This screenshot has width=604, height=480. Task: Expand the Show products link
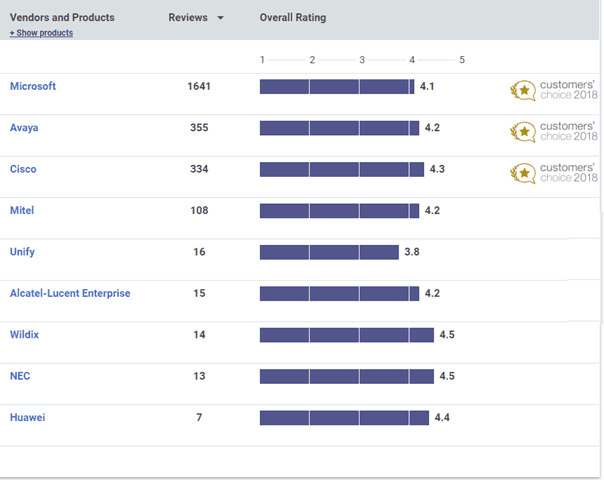click(x=41, y=33)
